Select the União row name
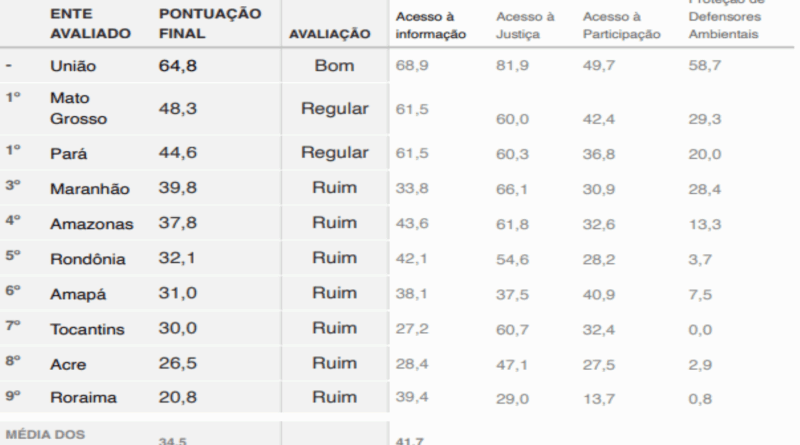 (x=74, y=67)
